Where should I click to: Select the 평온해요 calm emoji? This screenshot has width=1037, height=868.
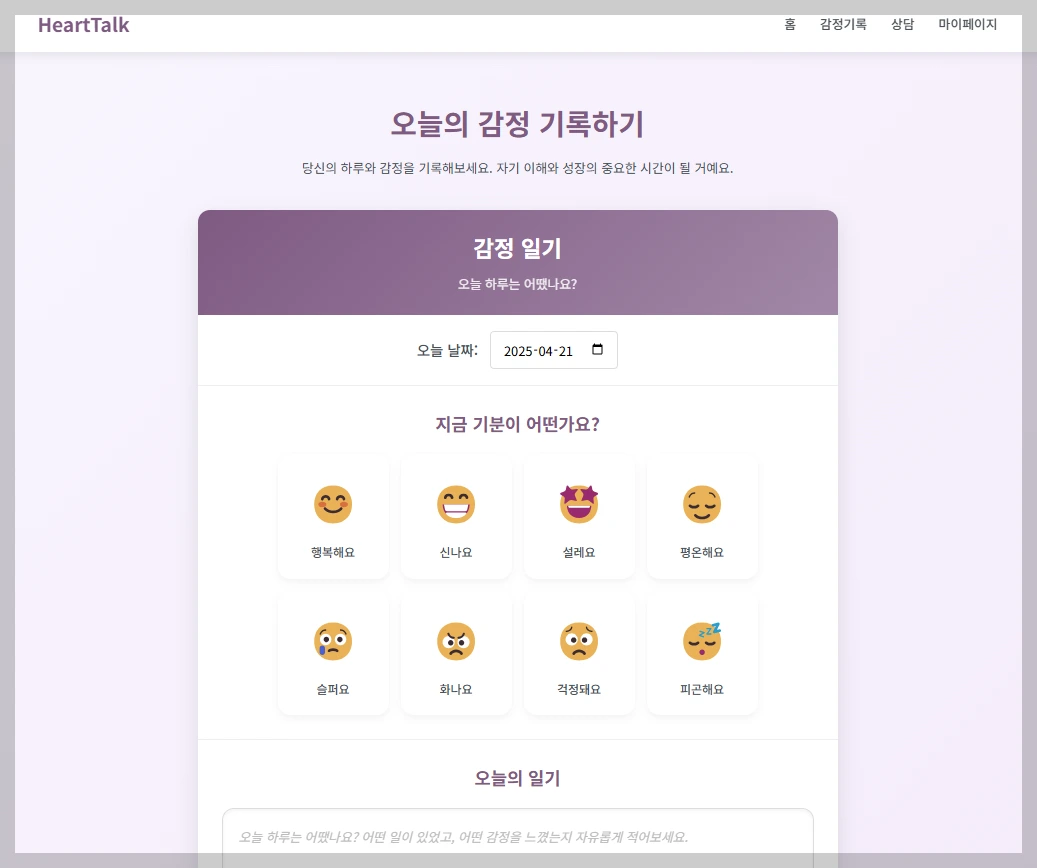click(x=702, y=505)
